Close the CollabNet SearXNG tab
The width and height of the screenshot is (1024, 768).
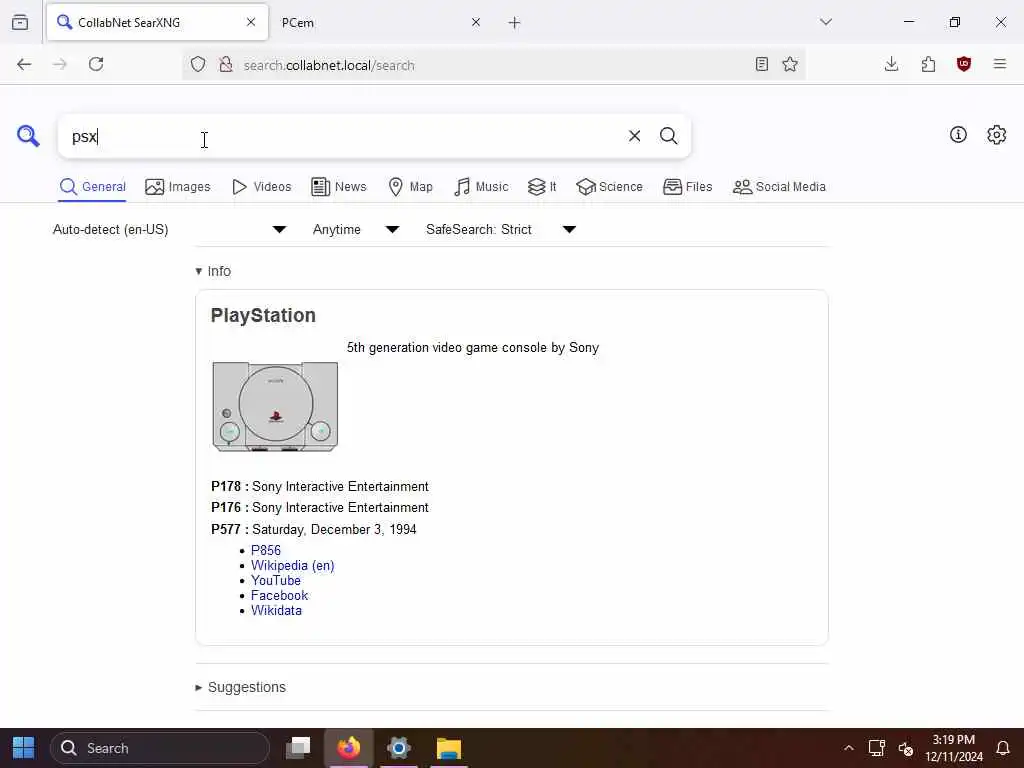(251, 22)
